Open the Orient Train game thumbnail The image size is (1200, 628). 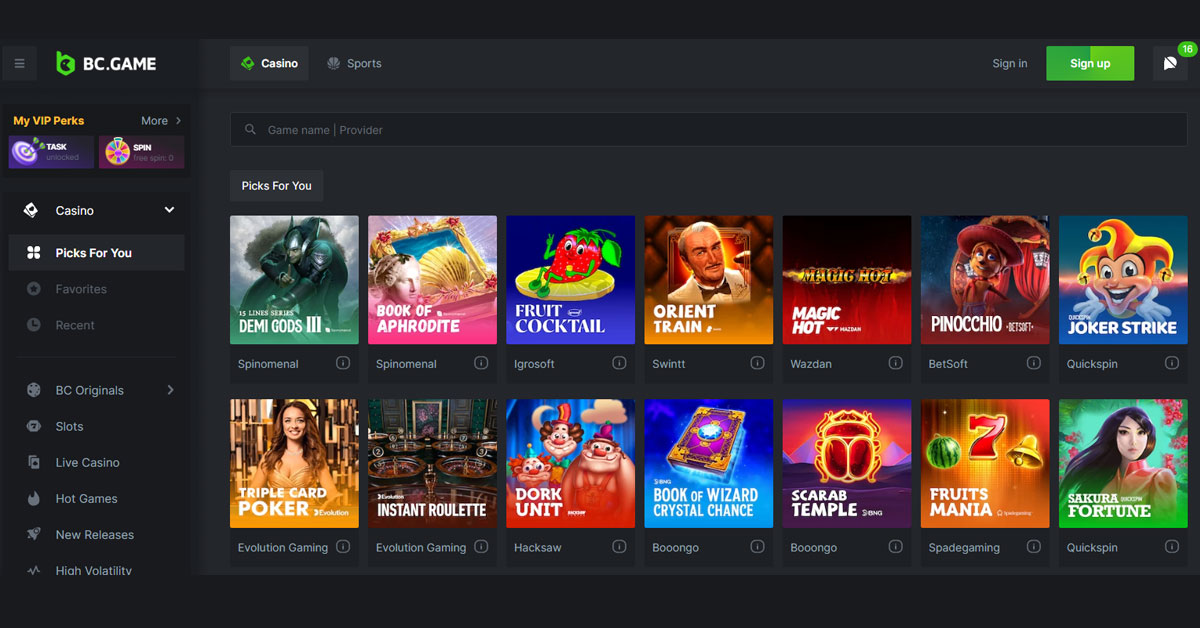pos(708,280)
